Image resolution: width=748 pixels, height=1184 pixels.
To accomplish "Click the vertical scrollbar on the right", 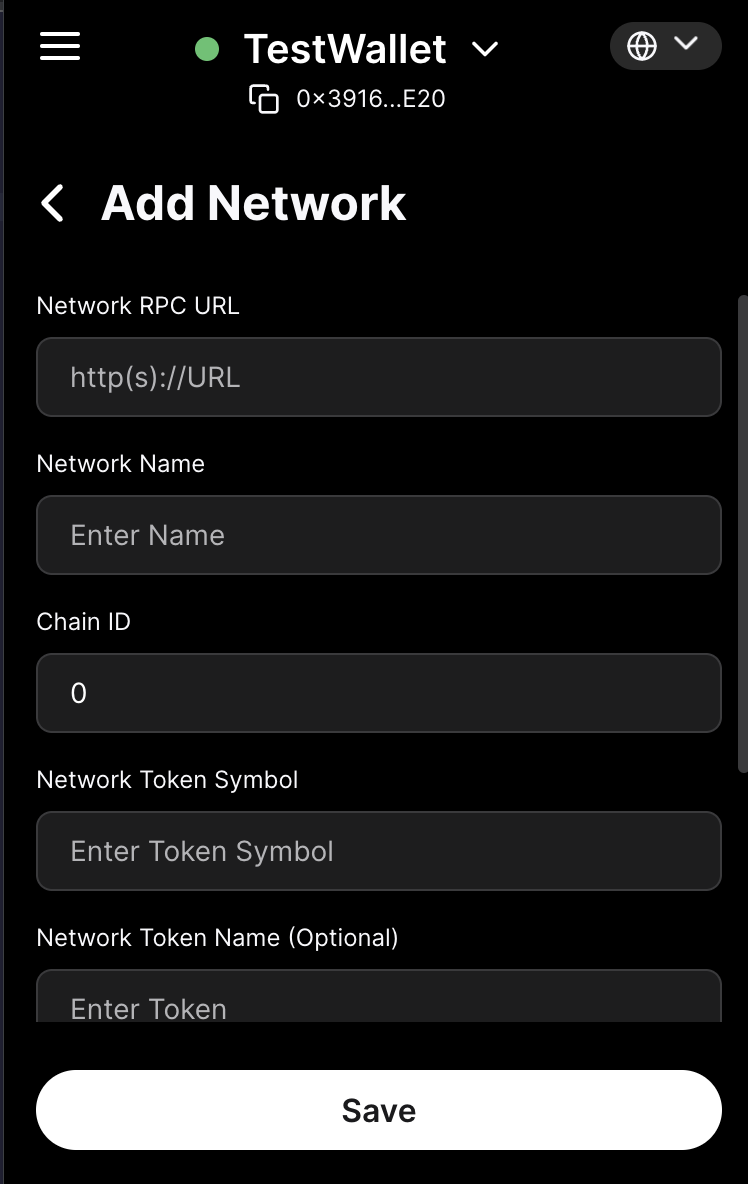I will tap(742, 530).
